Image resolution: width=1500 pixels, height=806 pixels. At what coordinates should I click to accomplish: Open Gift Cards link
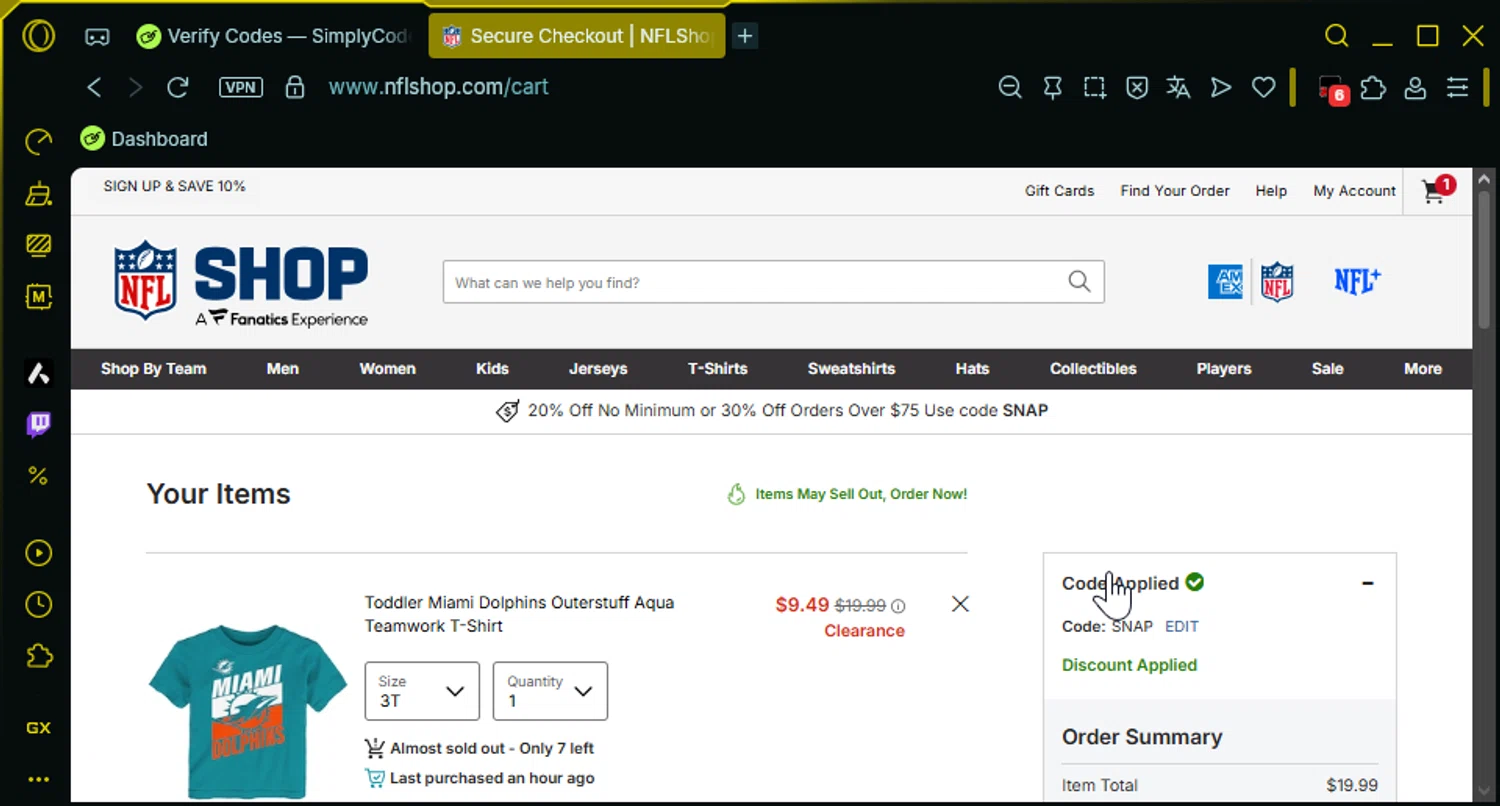click(1059, 190)
